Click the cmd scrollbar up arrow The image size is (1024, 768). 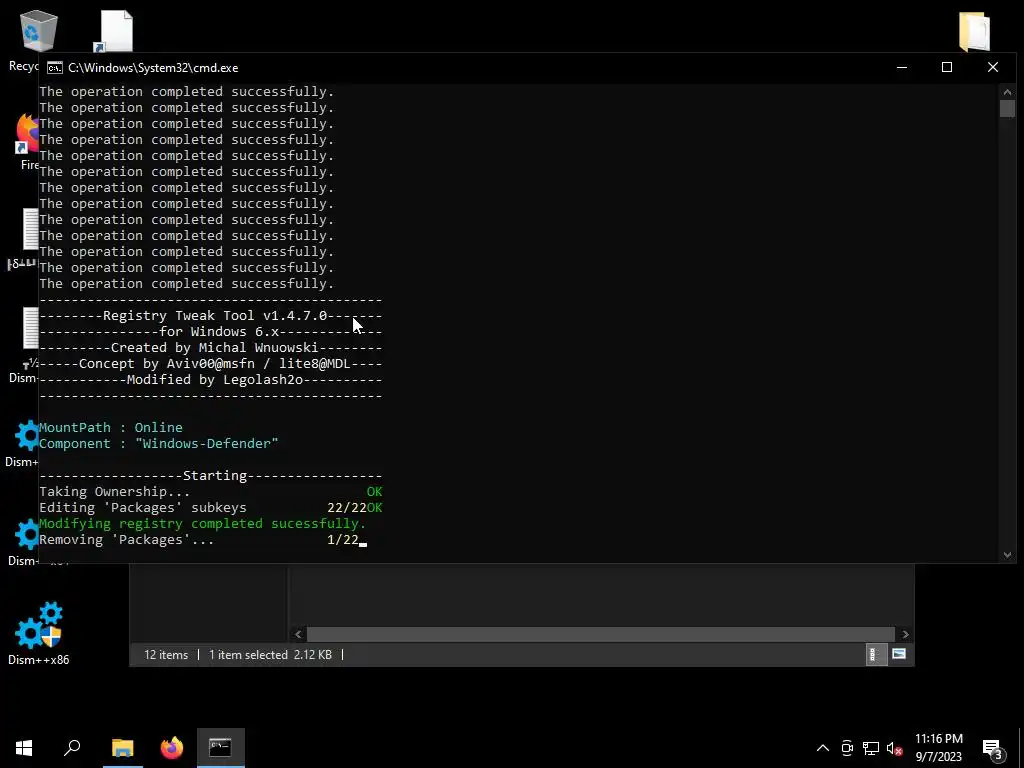(x=1007, y=91)
